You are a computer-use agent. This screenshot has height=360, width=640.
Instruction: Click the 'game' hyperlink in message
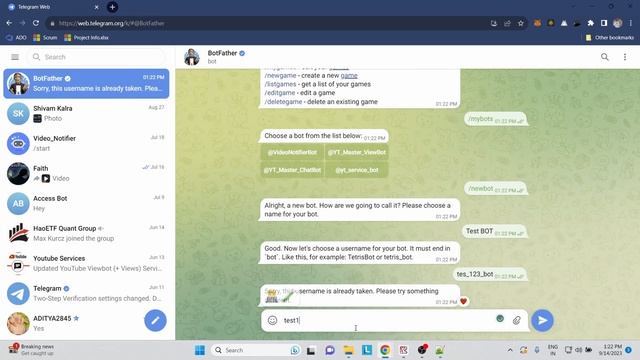[x=349, y=76]
